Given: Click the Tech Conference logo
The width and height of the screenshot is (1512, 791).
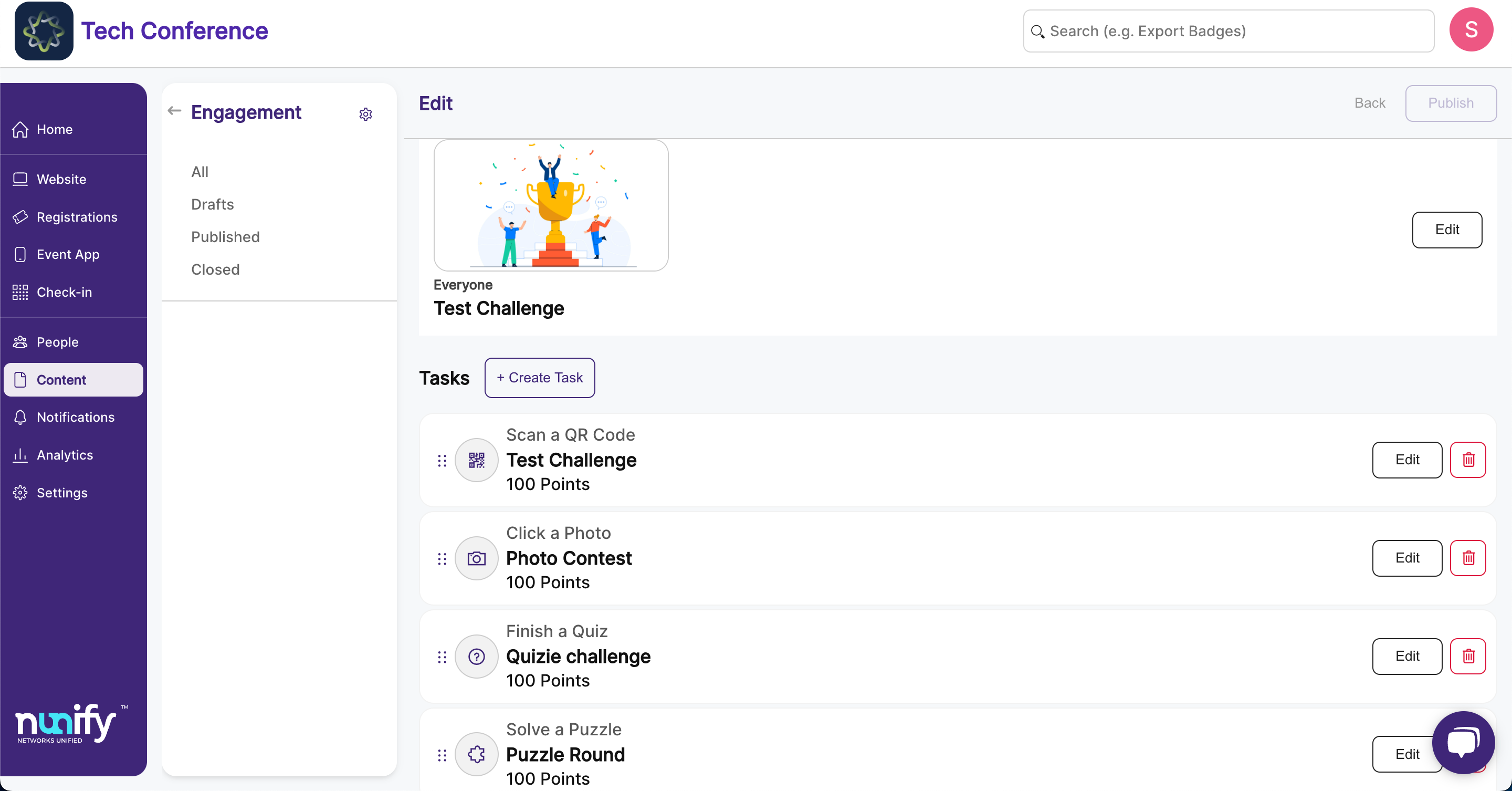Looking at the screenshot, I should tap(44, 30).
